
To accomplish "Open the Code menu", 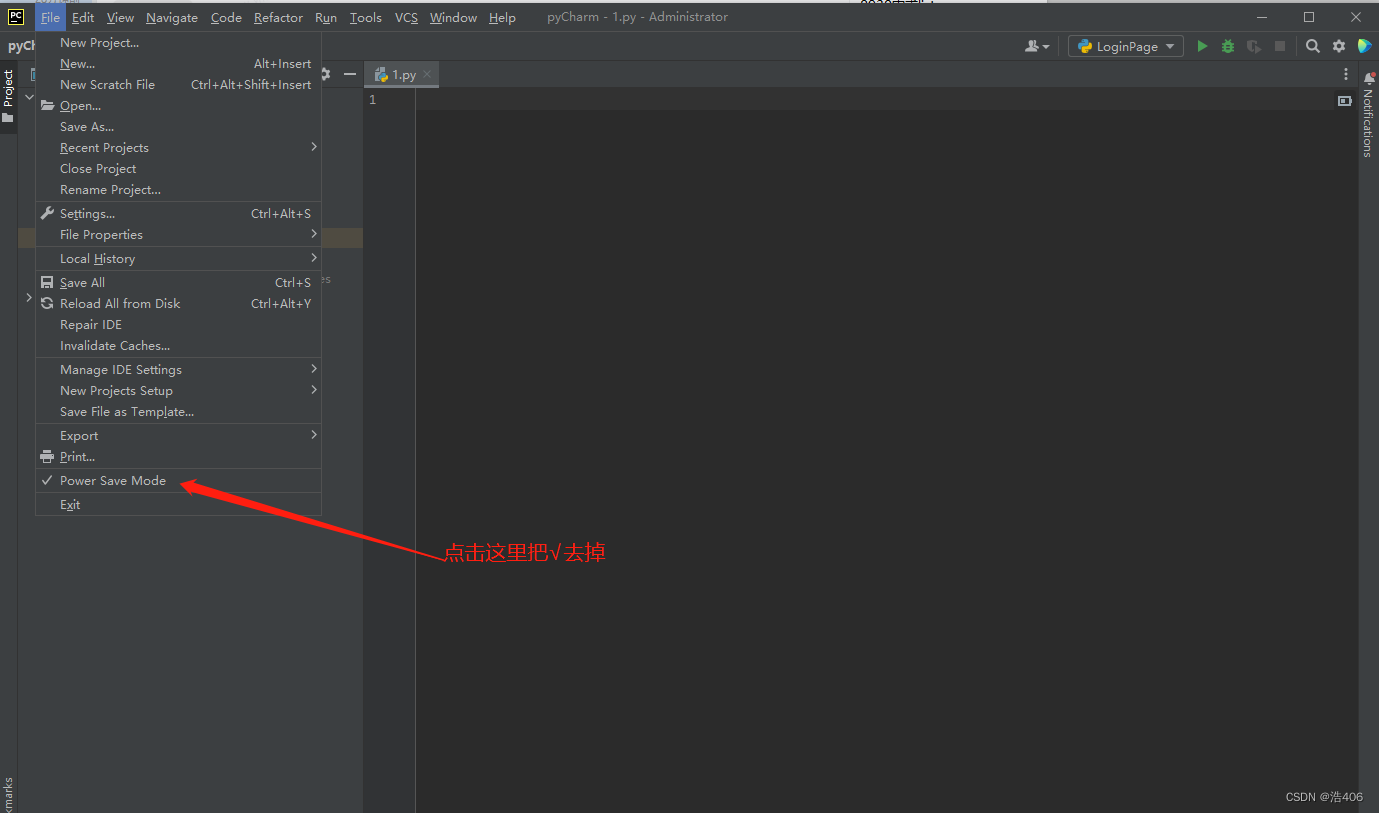I will [x=226, y=17].
